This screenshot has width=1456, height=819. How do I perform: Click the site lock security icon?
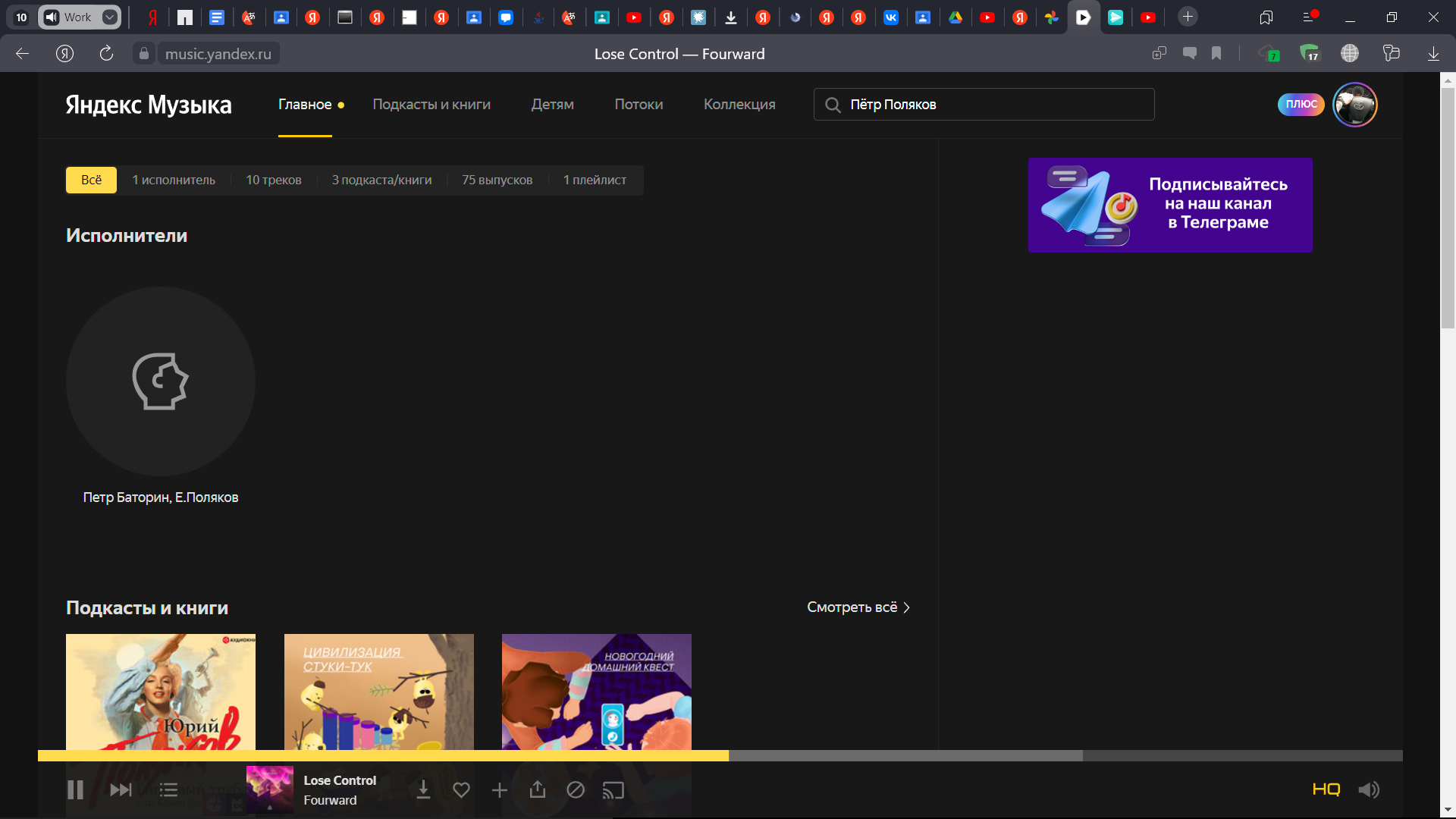144,53
